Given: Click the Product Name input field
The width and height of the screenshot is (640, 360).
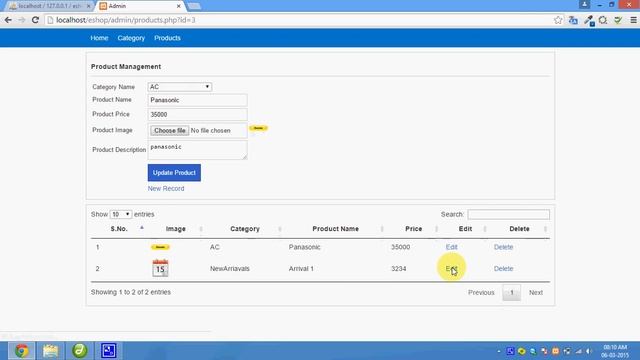Looking at the screenshot, I should [x=197, y=100].
